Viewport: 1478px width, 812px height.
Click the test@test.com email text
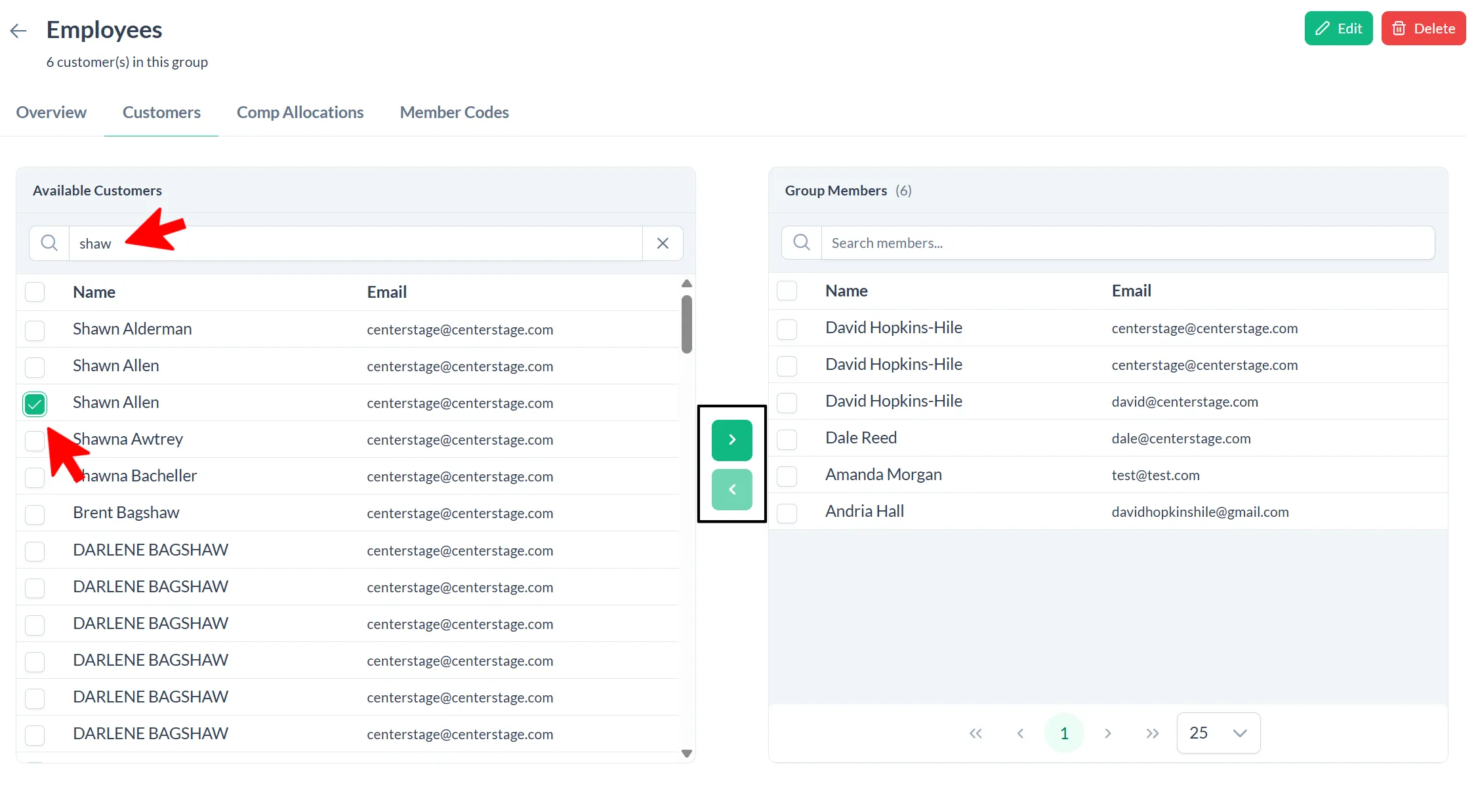click(x=1155, y=476)
